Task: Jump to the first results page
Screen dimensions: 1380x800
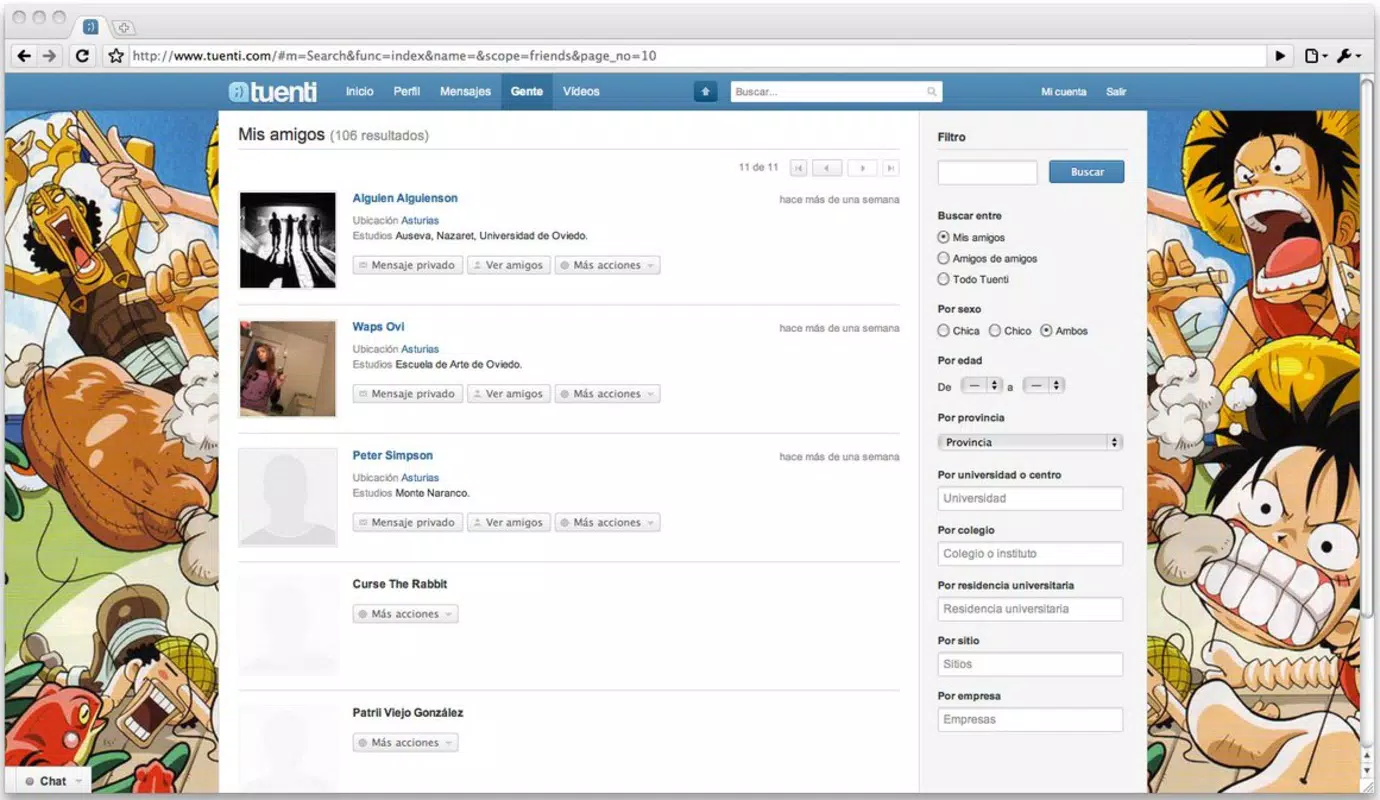Action: tap(799, 168)
